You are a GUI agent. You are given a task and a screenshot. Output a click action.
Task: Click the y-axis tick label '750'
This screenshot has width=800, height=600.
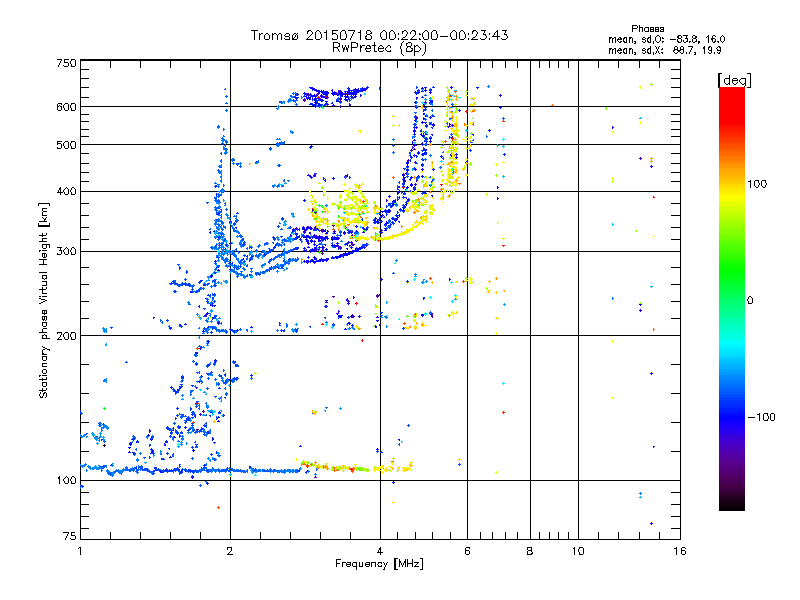coord(66,63)
